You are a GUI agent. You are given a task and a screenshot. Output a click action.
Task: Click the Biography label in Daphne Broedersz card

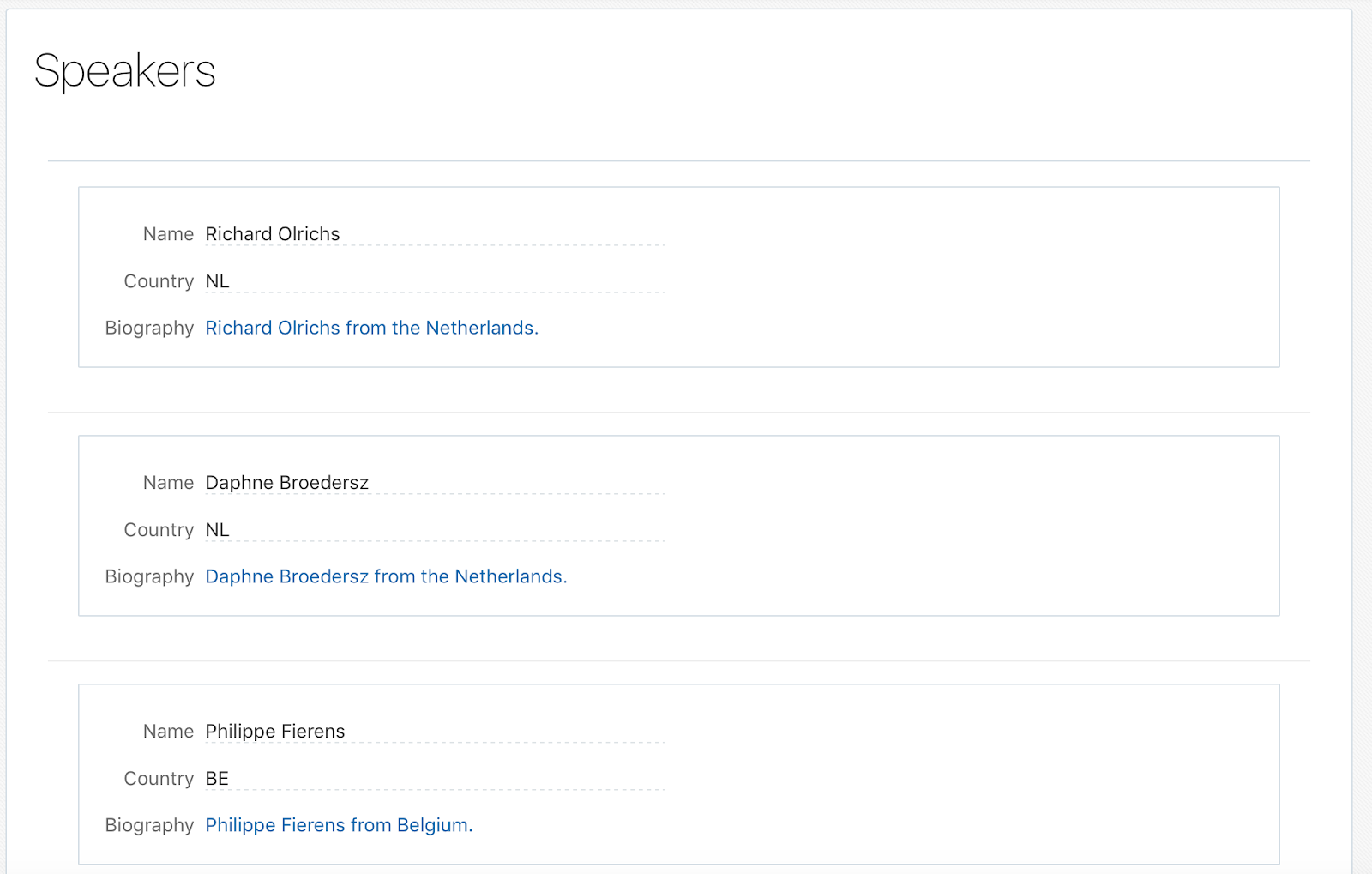149,576
